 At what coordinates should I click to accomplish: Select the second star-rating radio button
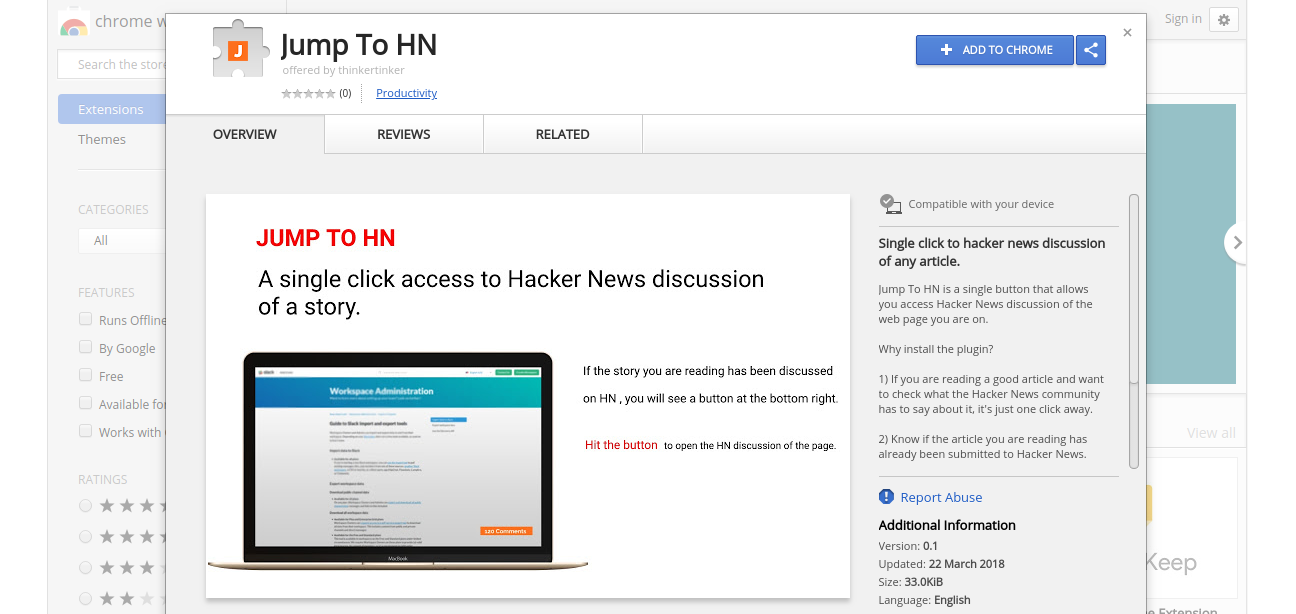(x=86, y=537)
